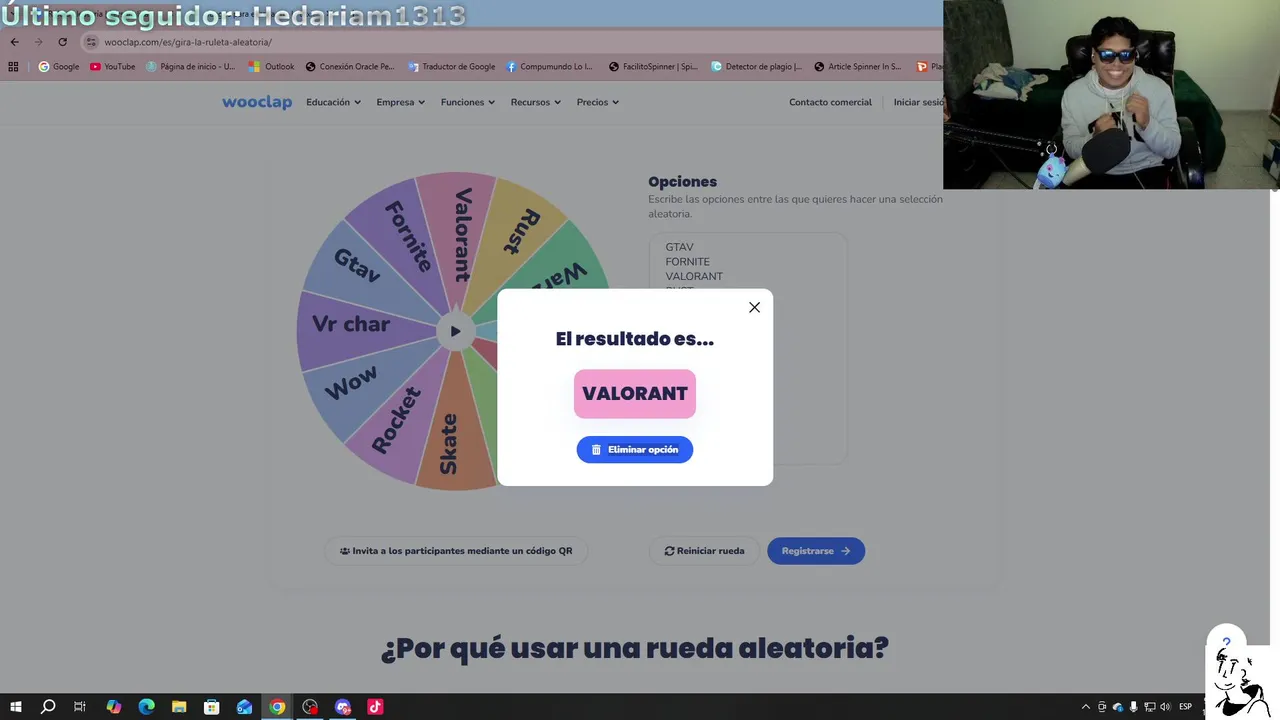This screenshot has width=1280, height=720.
Task: Open the Recursos dropdown menu
Action: pyautogui.click(x=535, y=102)
